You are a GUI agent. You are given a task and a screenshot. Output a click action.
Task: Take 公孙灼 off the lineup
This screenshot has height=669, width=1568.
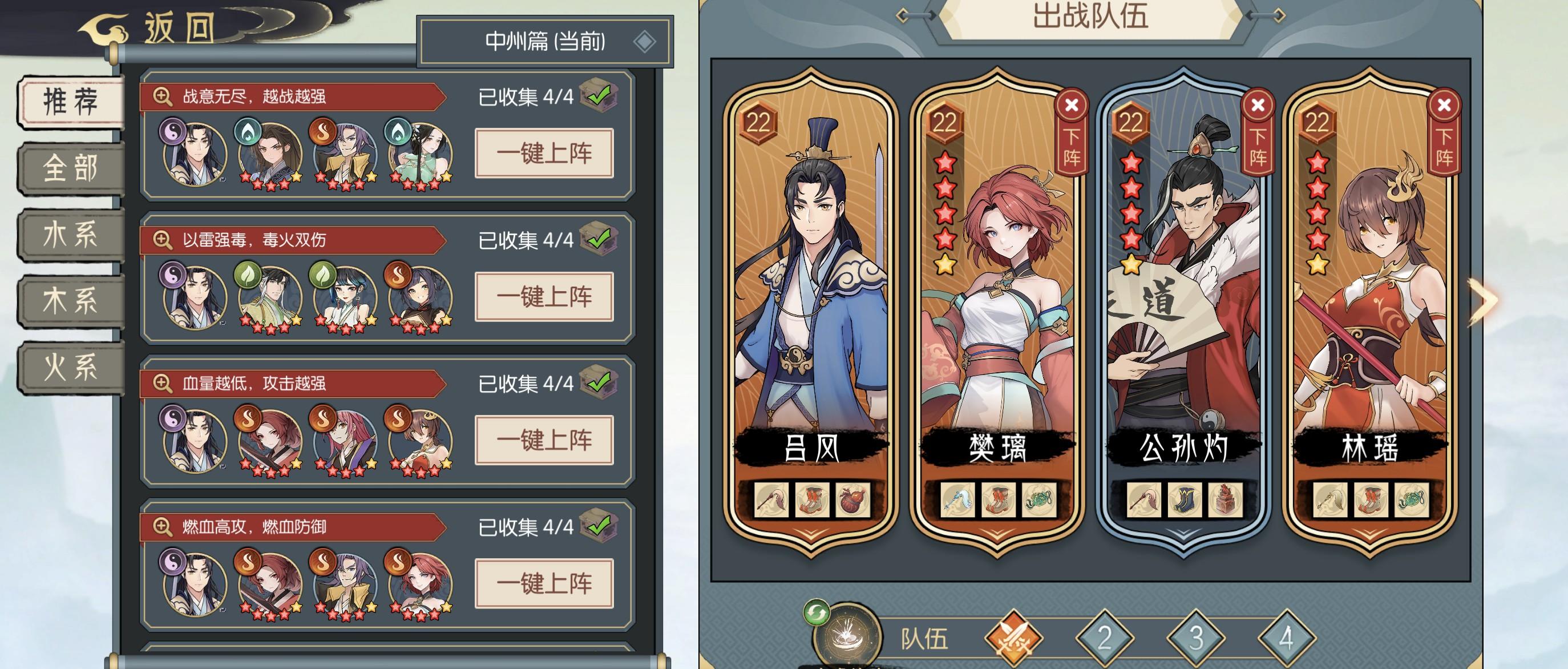pos(1258,132)
